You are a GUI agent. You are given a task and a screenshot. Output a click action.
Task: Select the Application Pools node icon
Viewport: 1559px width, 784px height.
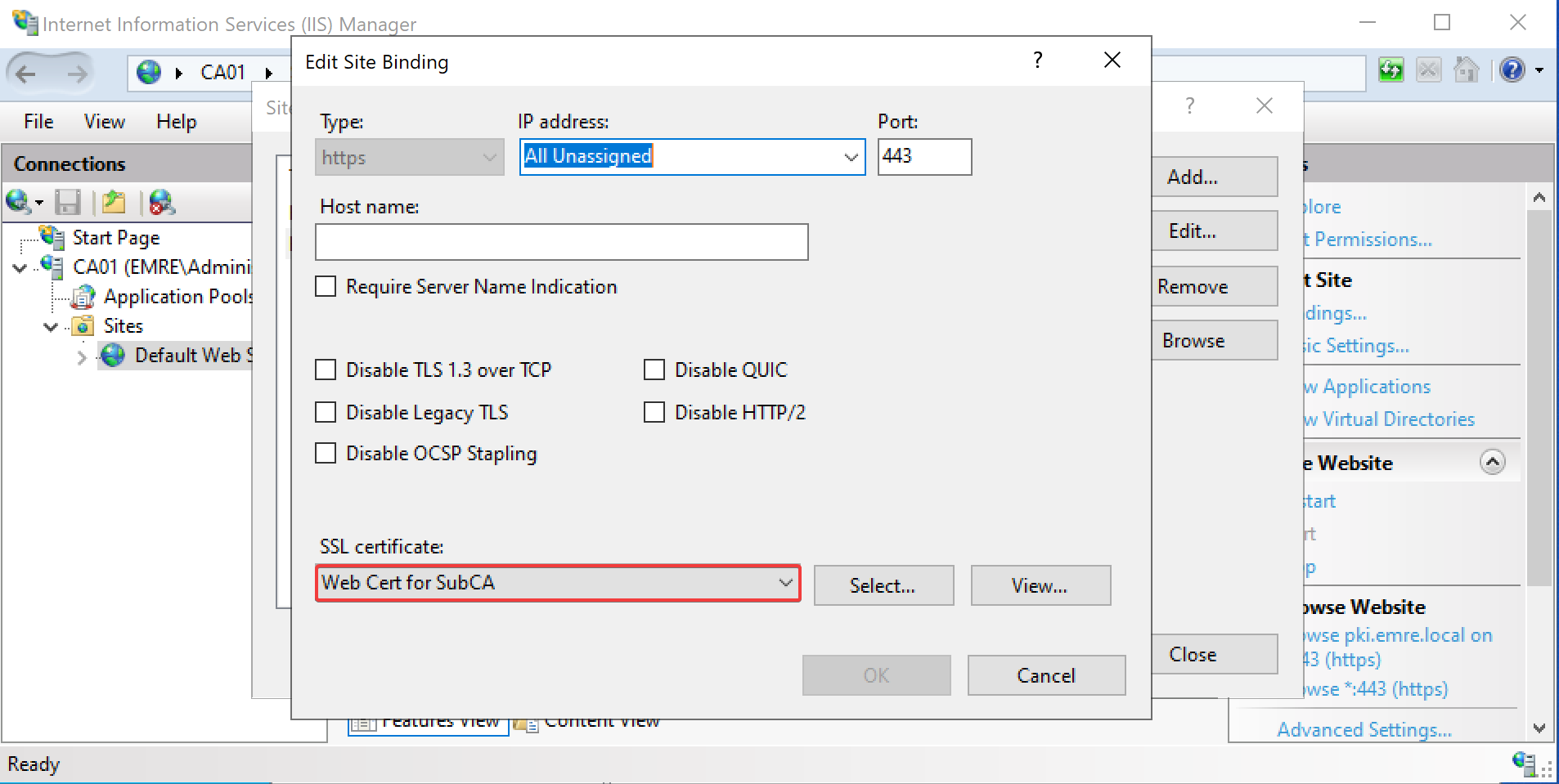[x=83, y=297]
